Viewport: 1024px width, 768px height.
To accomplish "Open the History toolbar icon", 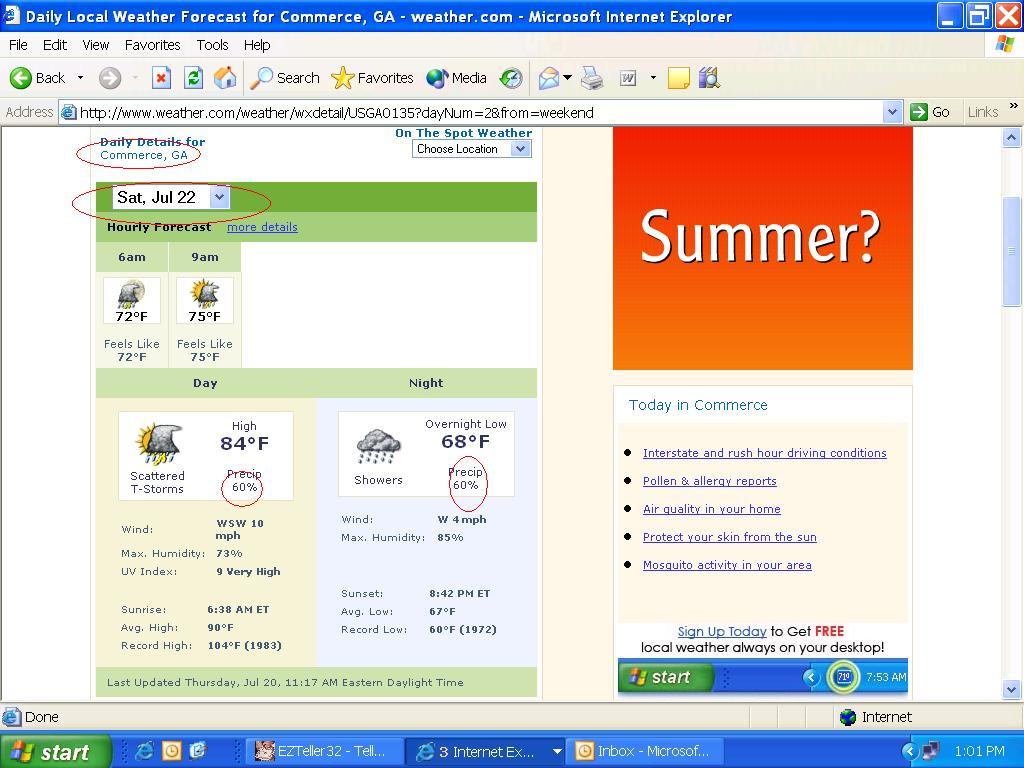I will tap(511, 78).
